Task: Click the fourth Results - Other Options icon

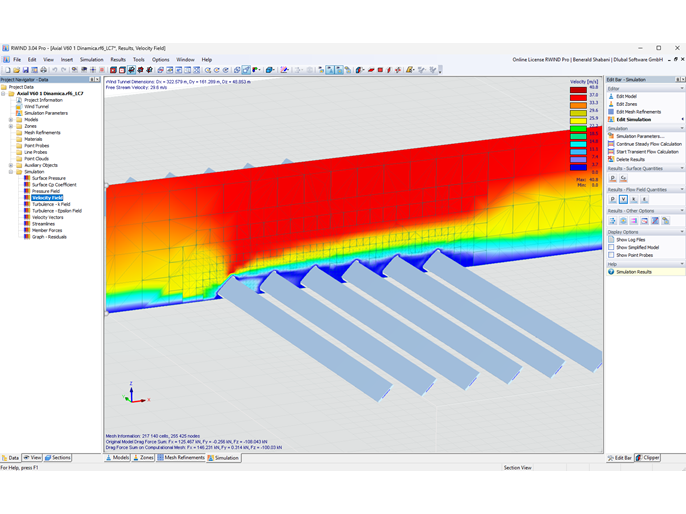Action: (x=644, y=221)
